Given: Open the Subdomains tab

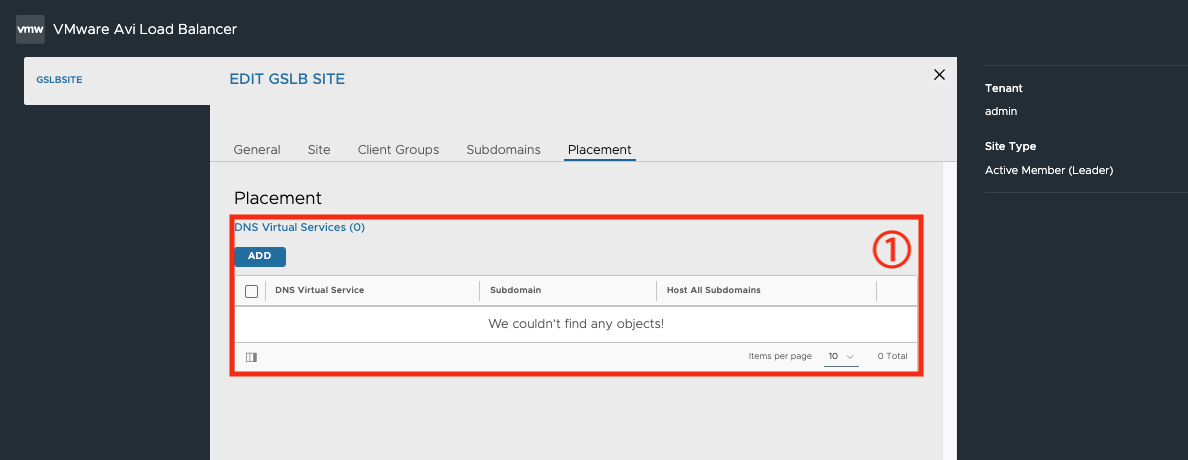Looking at the screenshot, I should pos(504,150).
